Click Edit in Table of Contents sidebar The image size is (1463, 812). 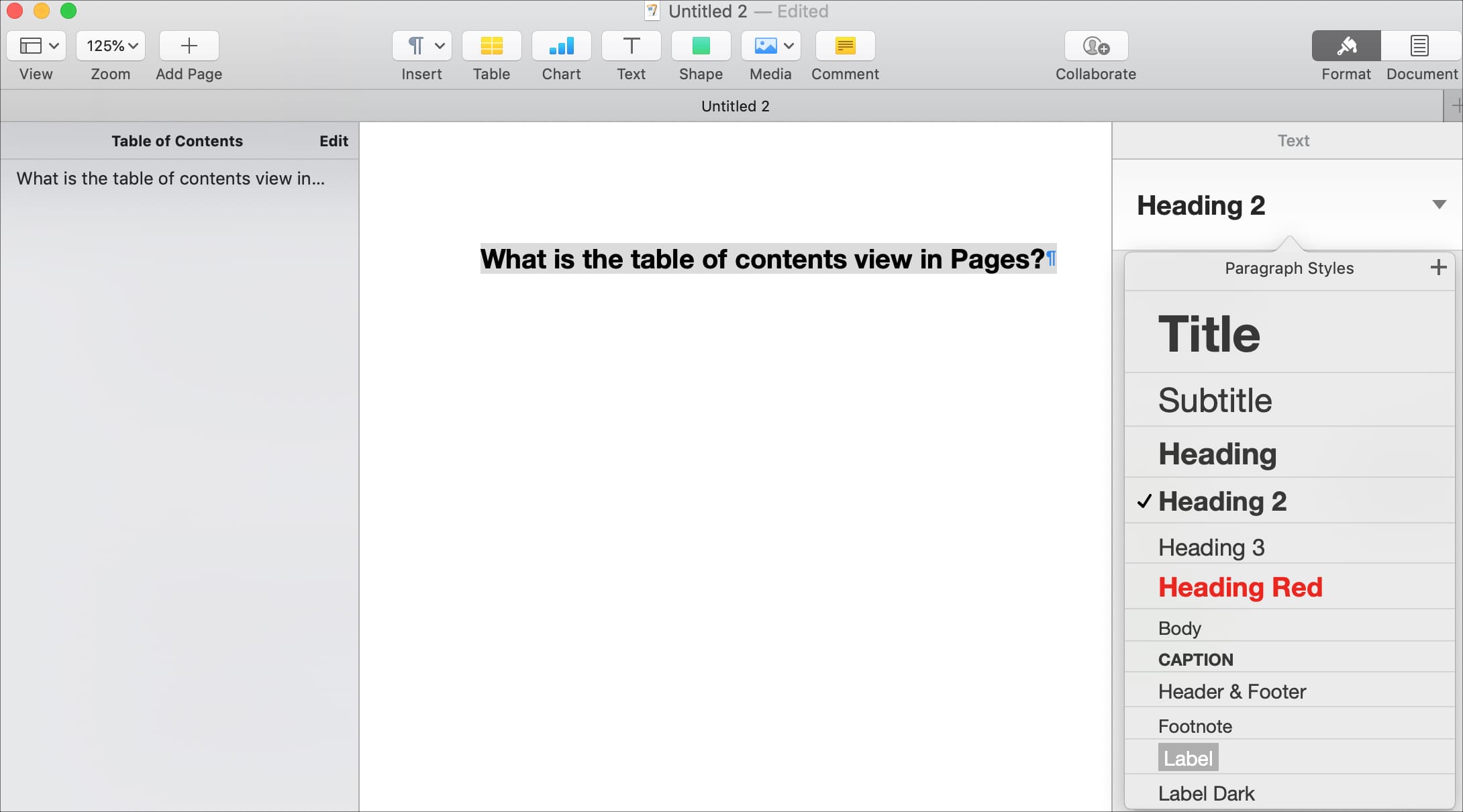tap(334, 141)
